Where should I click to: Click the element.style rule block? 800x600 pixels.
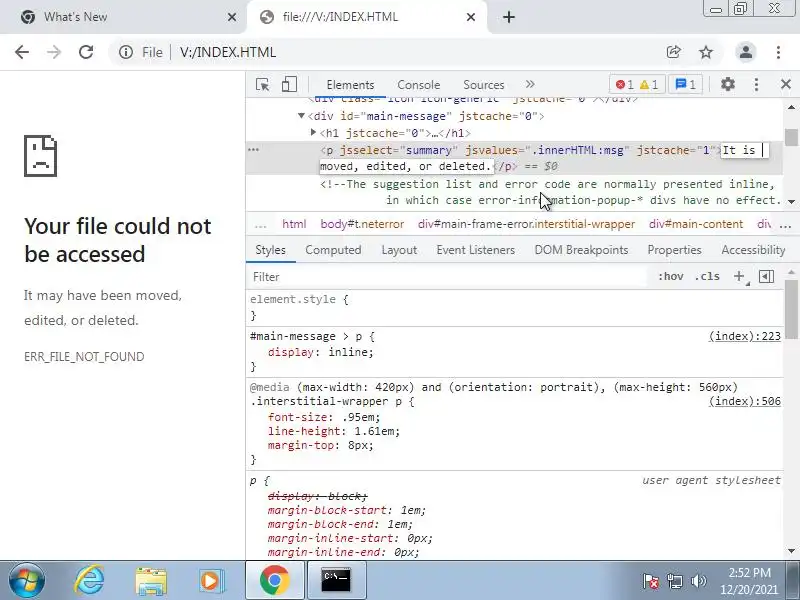point(515,308)
